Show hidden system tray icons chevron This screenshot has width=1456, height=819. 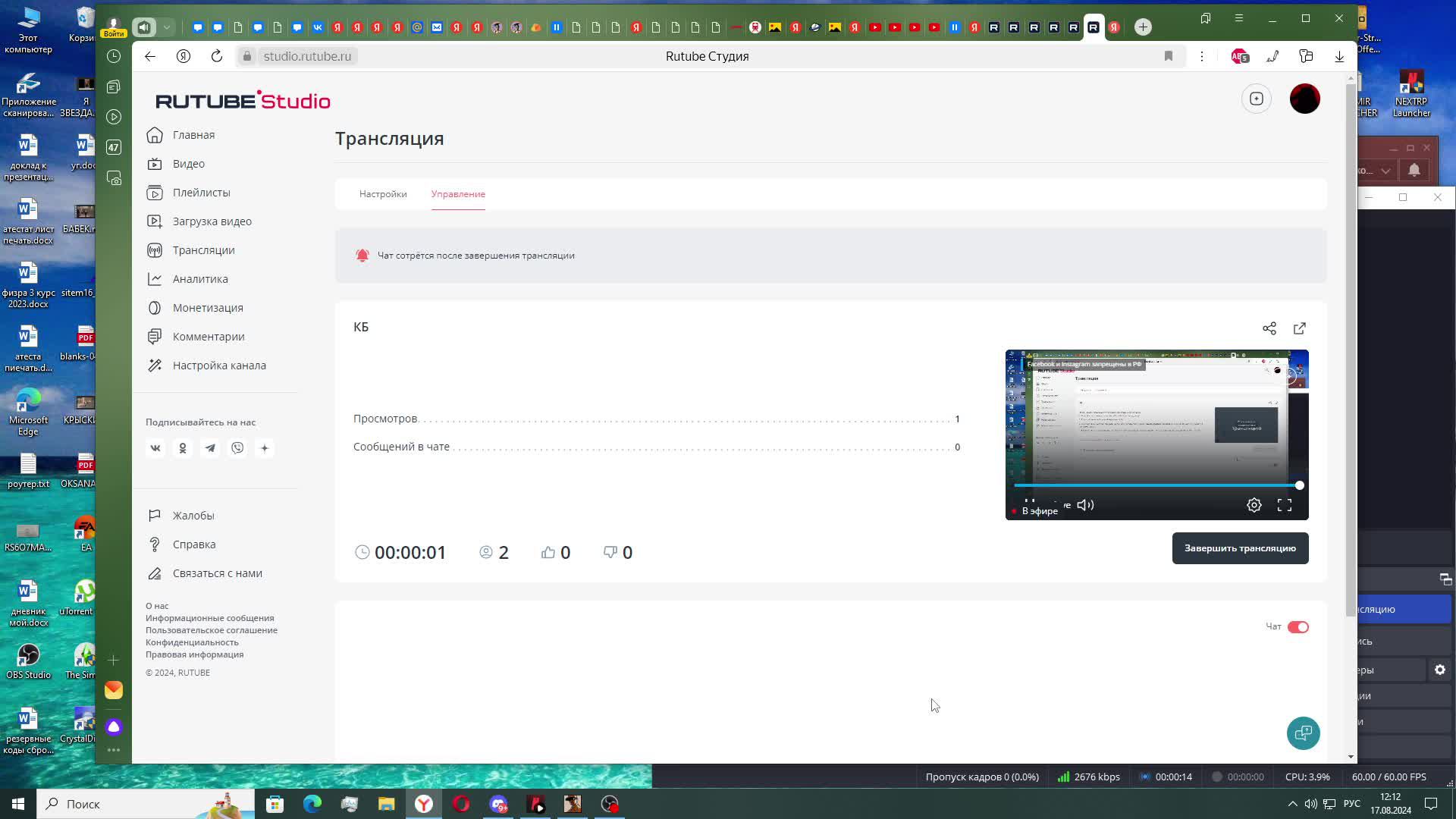click(x=1292, y=804)
